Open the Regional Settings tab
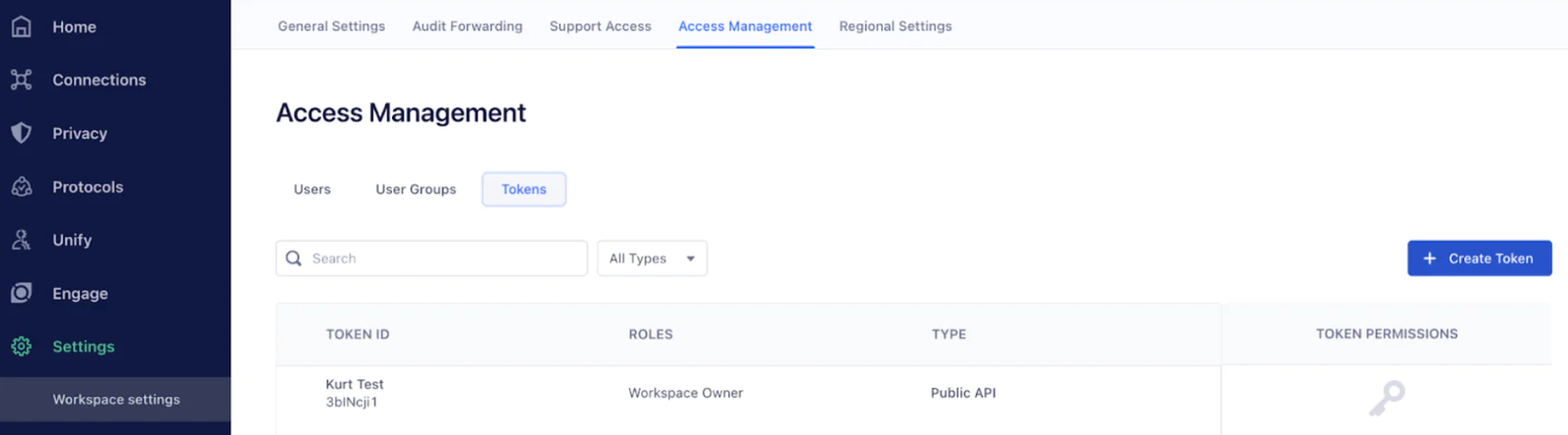 pyautogui.click(x=895, y=26)
